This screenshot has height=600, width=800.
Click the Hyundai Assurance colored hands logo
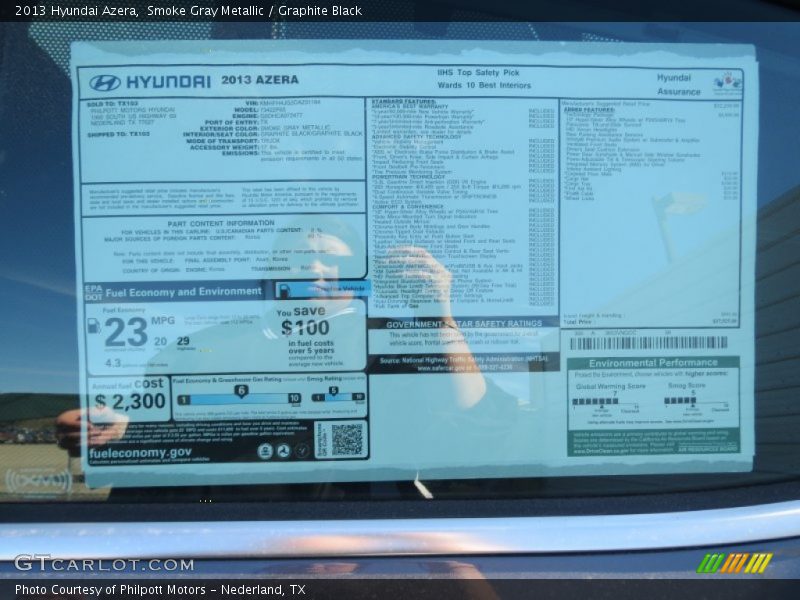728,83
